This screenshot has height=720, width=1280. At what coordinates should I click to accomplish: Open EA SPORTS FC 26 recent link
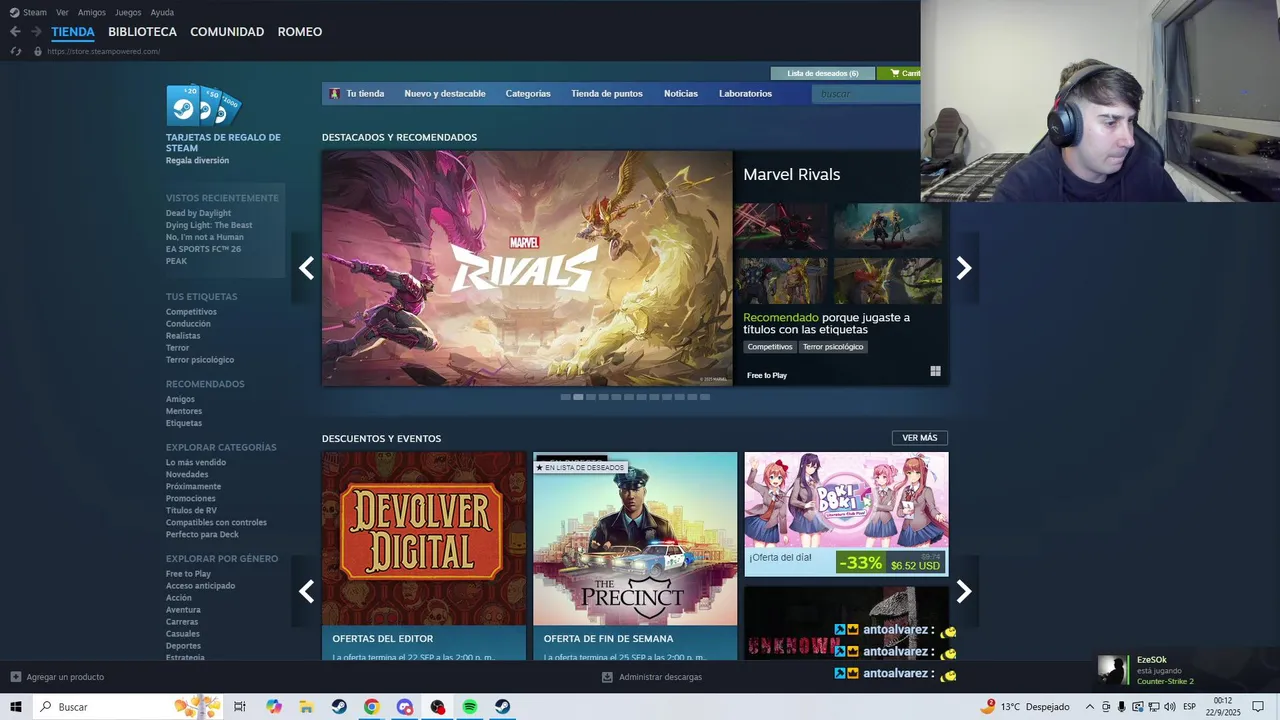pyautogui.click(x=203, y=249)
